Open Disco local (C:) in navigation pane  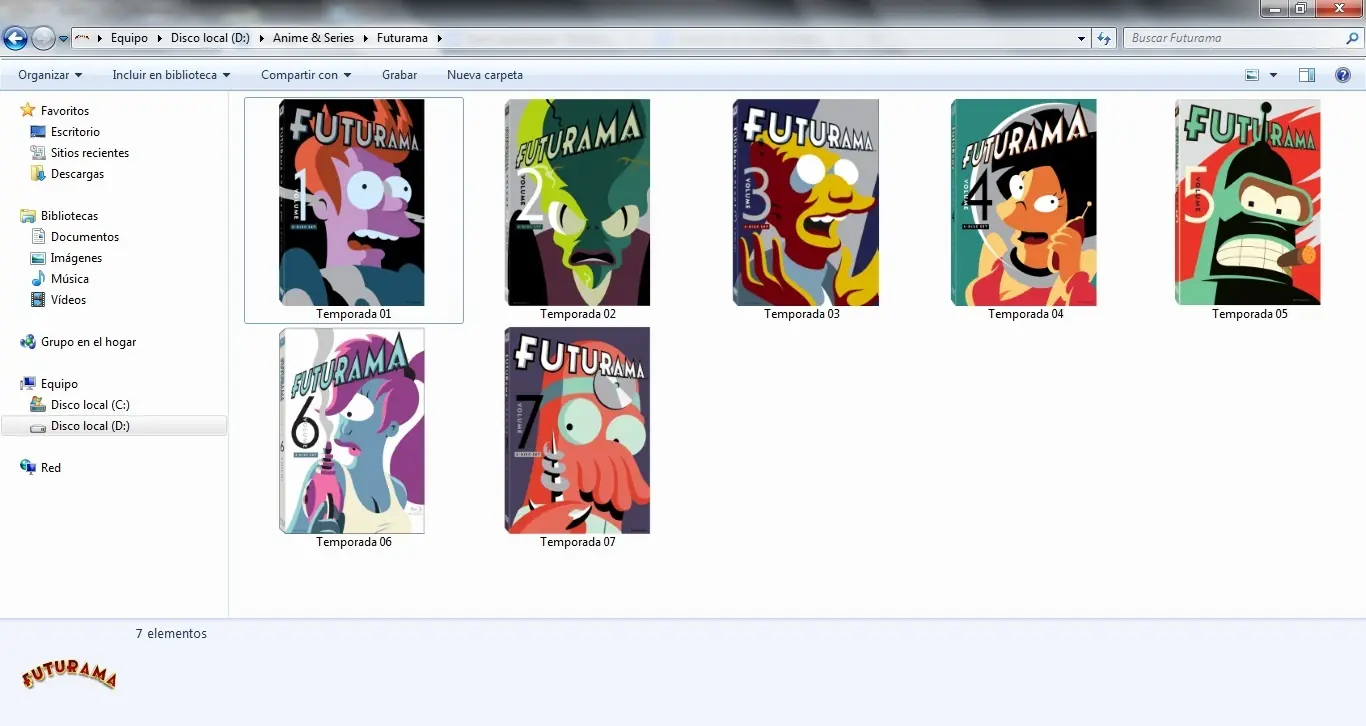click(90, 405)
